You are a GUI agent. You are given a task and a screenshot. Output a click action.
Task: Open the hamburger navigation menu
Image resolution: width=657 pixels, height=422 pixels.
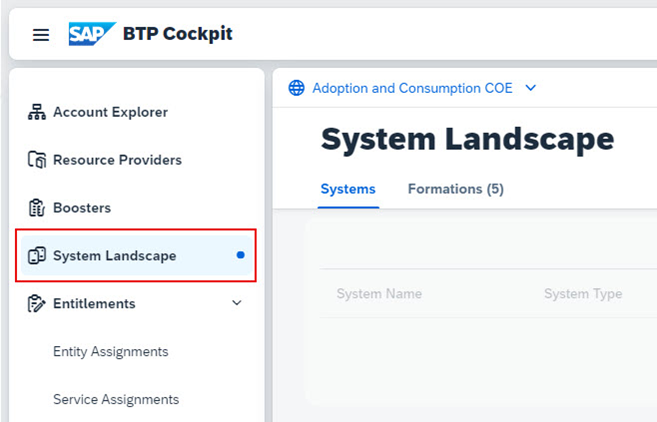tap(41, 35)
